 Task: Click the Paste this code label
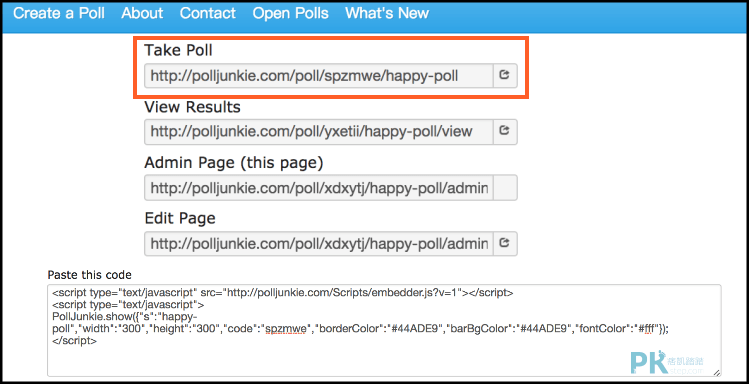tap(89, 275)
